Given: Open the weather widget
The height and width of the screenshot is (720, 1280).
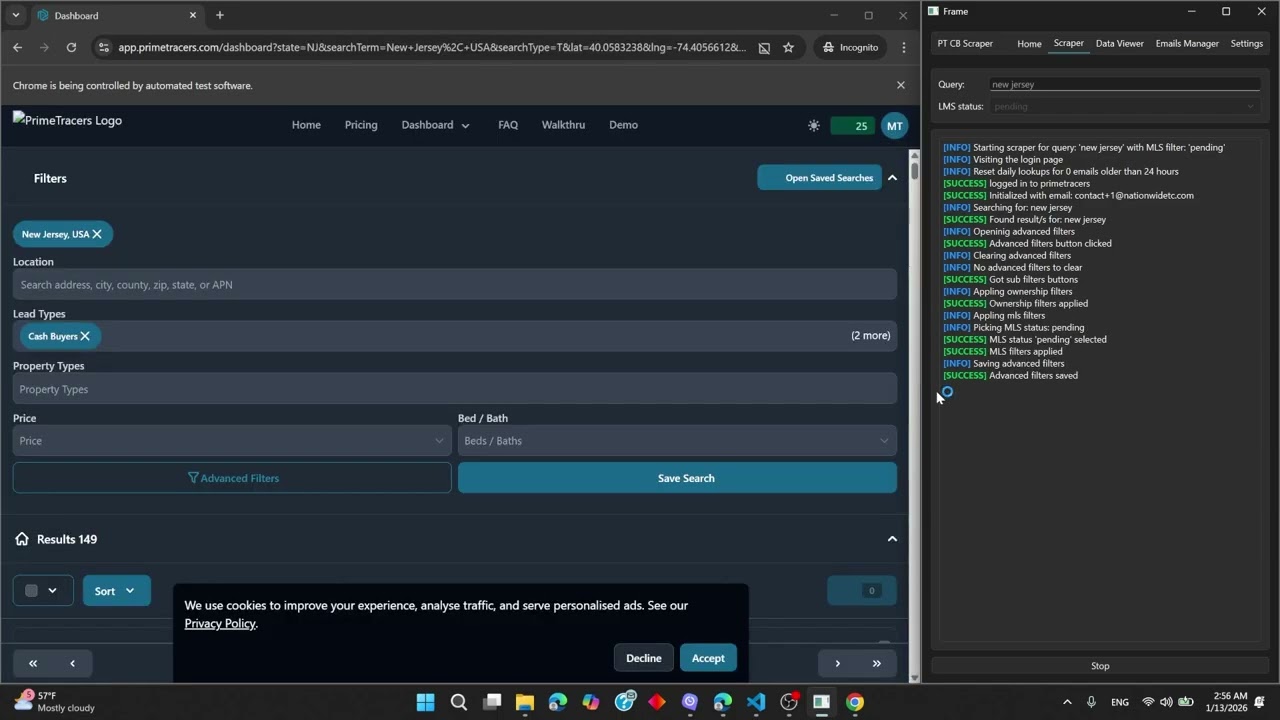Looking at the screenshot, I should pyautogui.click(x=55, y=702).
